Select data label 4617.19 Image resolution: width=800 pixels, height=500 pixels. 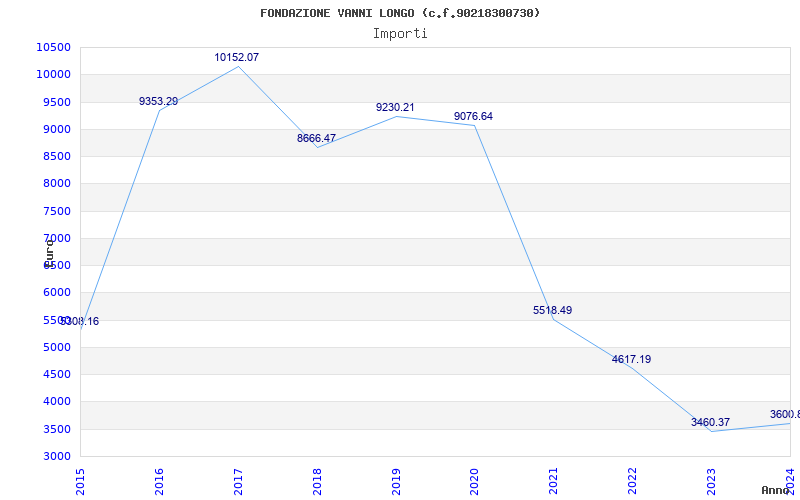[632, 359]
